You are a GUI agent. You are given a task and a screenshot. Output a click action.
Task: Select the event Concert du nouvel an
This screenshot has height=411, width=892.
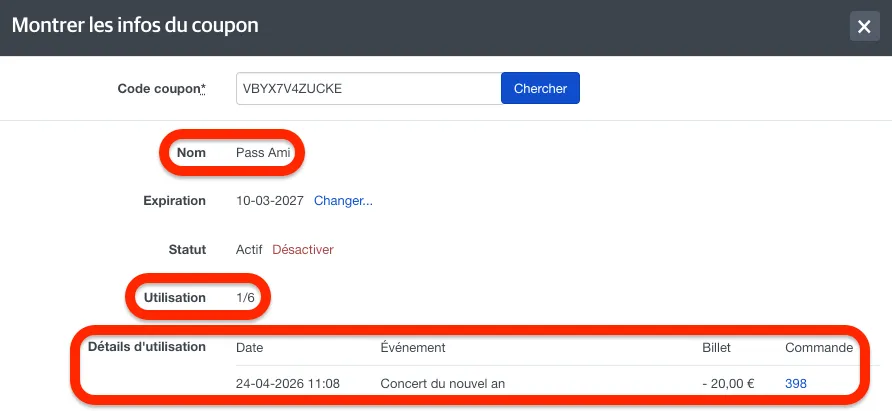point(443,384)
